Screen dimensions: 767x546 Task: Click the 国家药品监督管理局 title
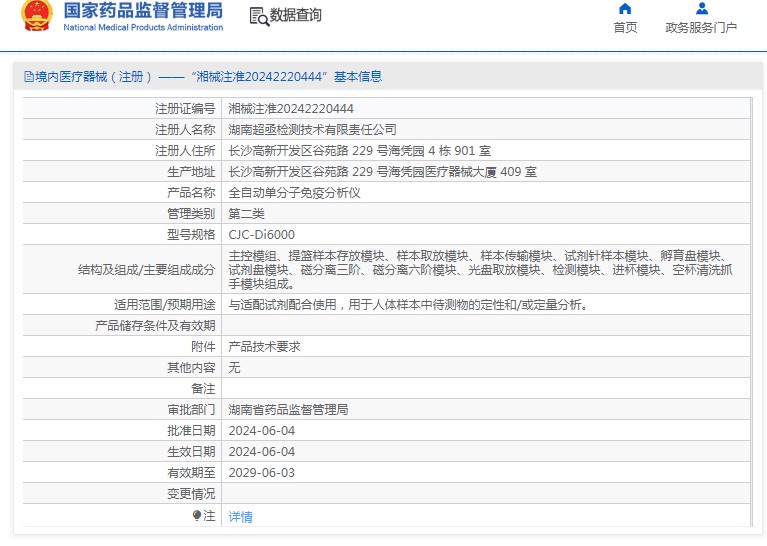(x=143, y=10)
